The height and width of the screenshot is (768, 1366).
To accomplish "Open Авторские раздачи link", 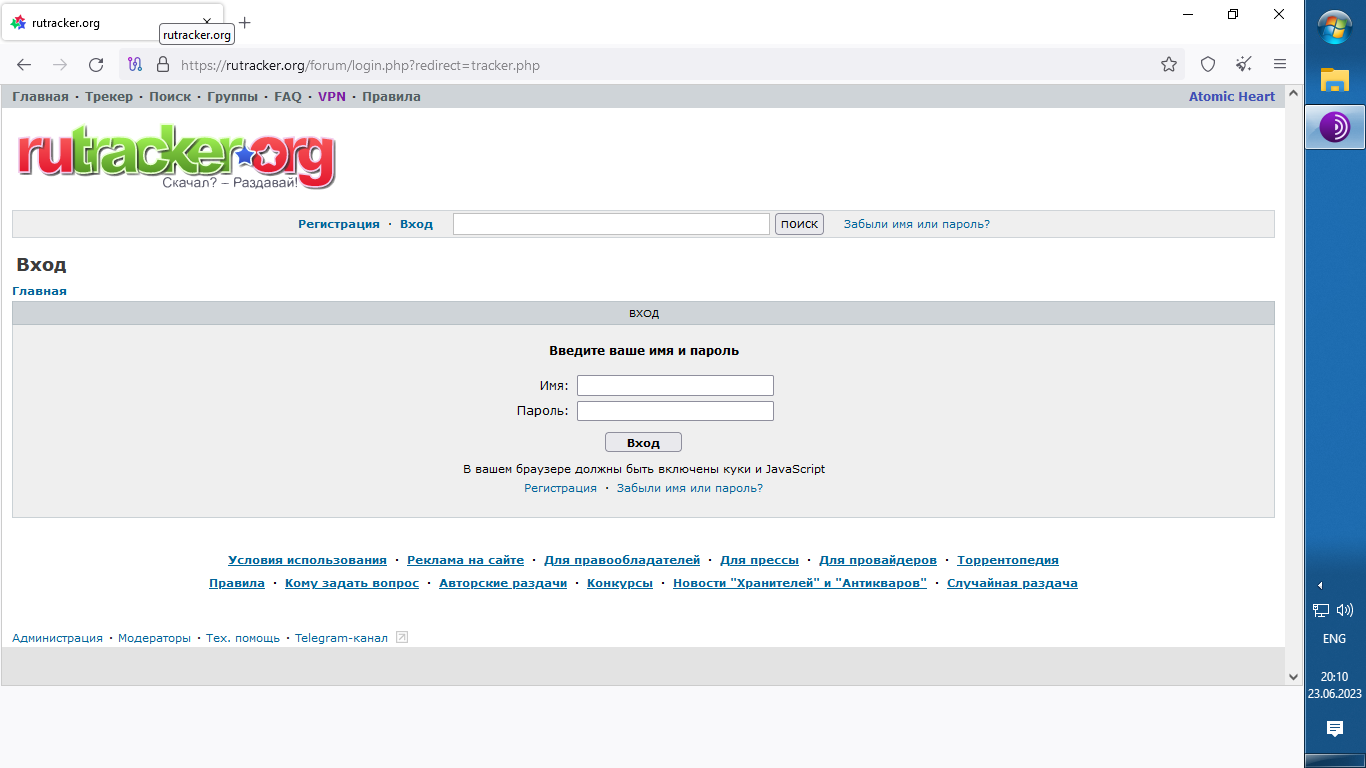I will [x=503, y=583].
